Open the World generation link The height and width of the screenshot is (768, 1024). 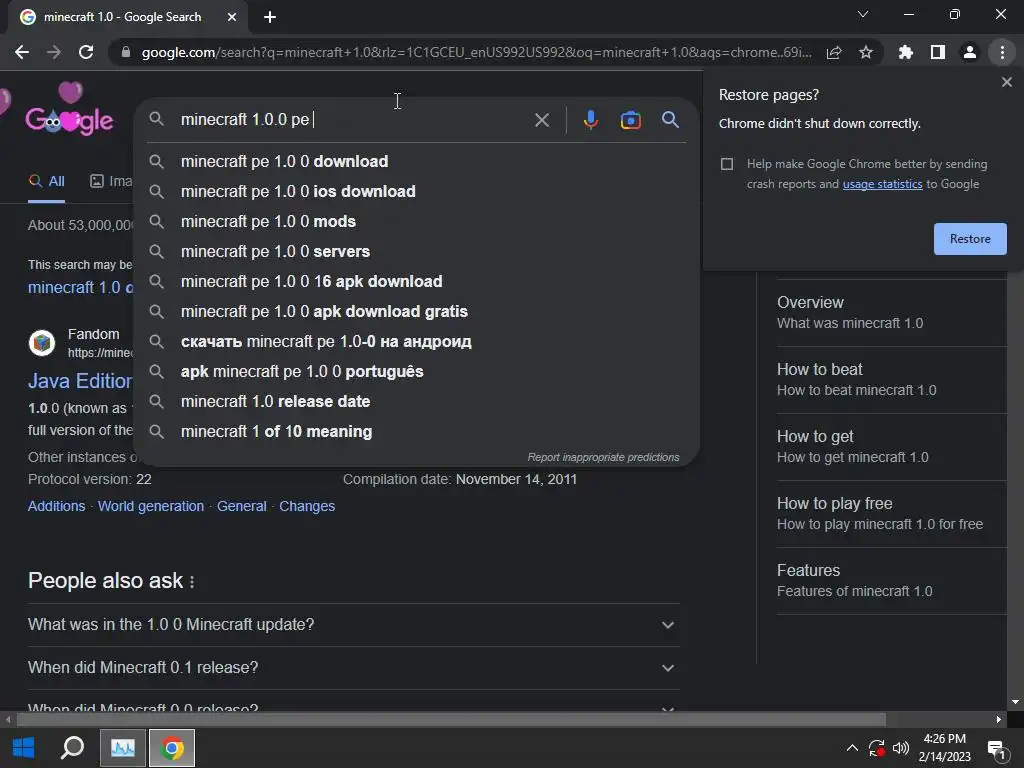[x=151, y=506]
